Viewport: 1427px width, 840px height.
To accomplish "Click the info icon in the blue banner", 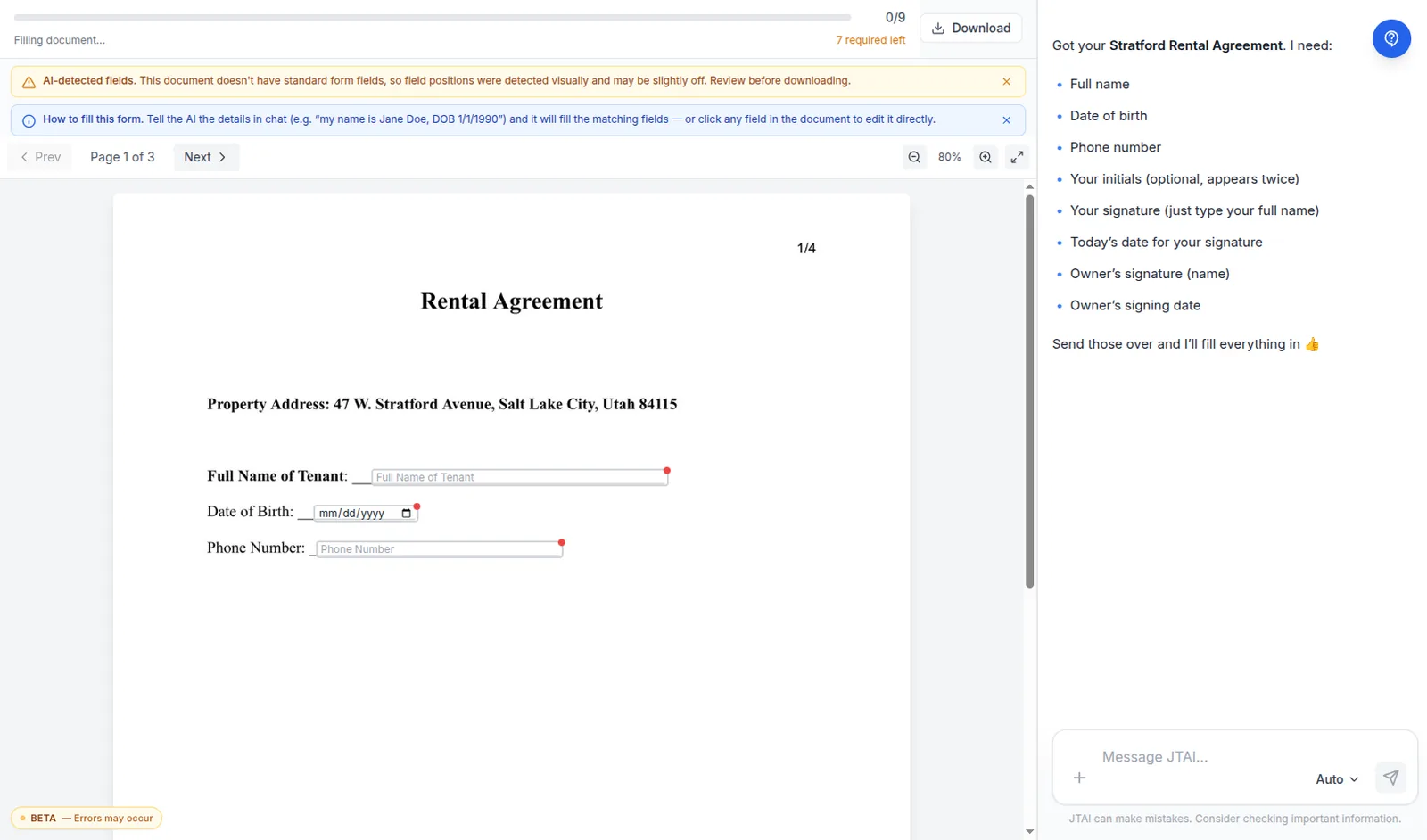I will pos(29,120).
